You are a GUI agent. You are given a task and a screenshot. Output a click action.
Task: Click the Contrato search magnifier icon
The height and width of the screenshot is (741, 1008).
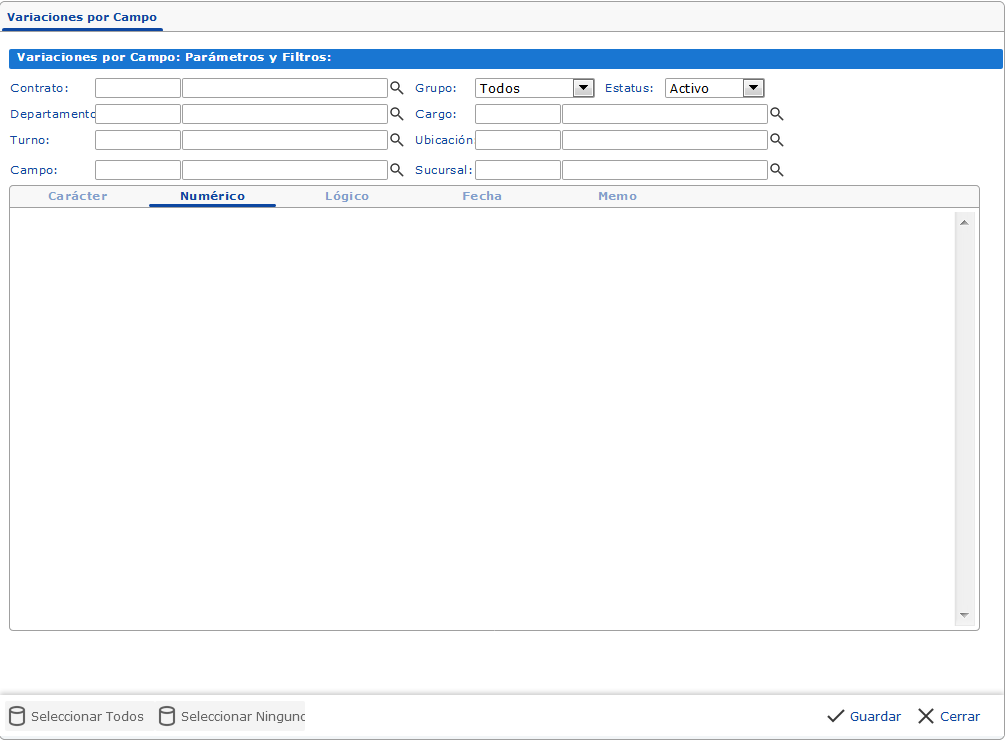click(x=396, y=88)
